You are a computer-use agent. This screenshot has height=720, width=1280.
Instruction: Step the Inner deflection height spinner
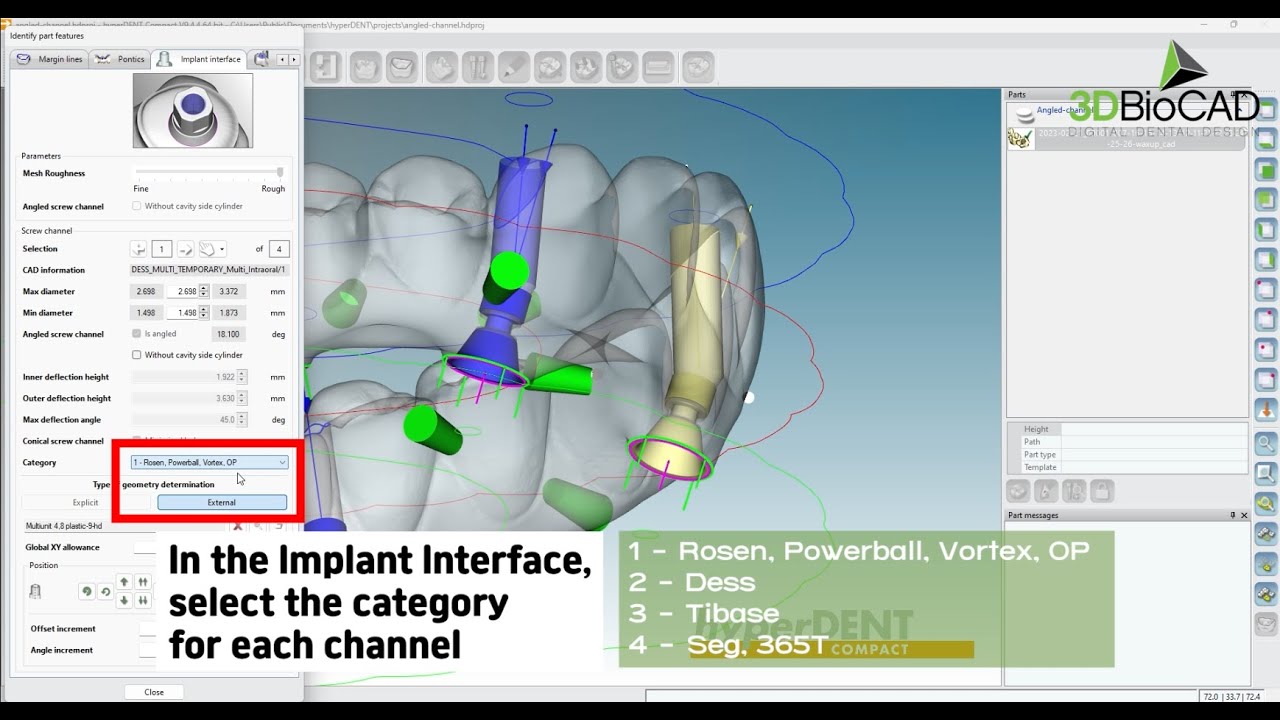[242, 377]
